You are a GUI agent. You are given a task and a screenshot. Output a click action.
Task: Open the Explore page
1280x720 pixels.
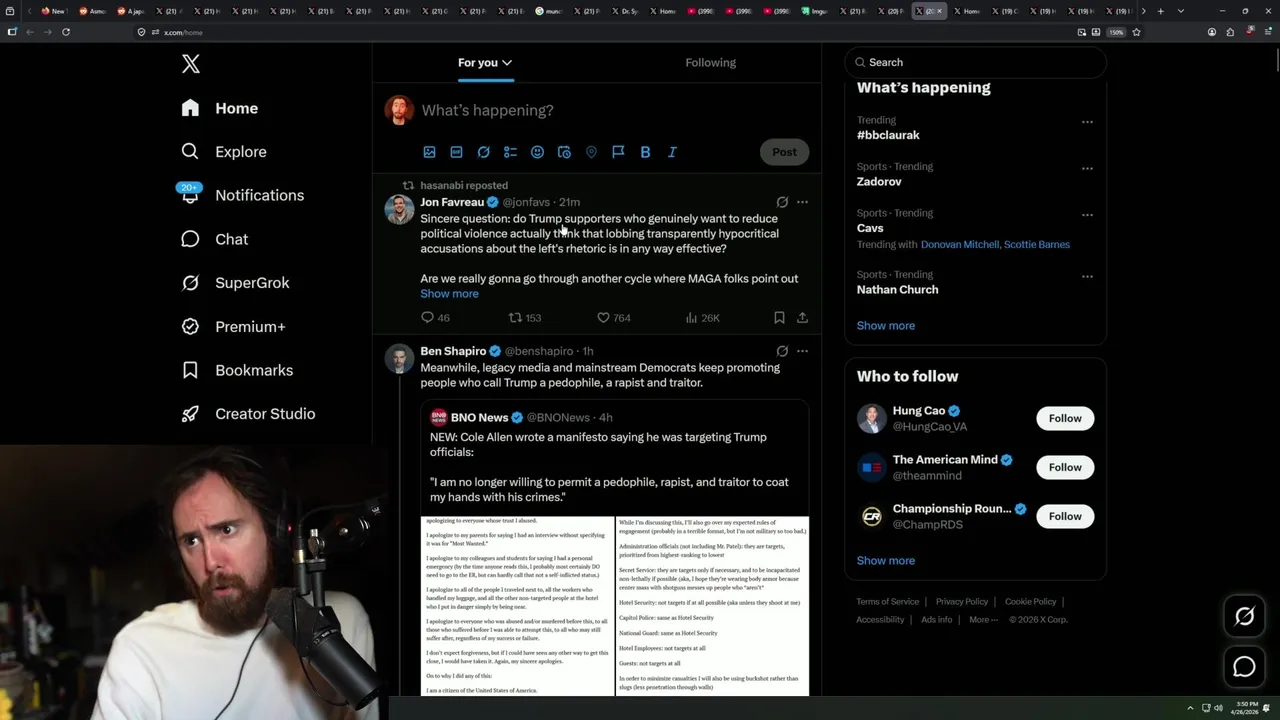point(224,152)
